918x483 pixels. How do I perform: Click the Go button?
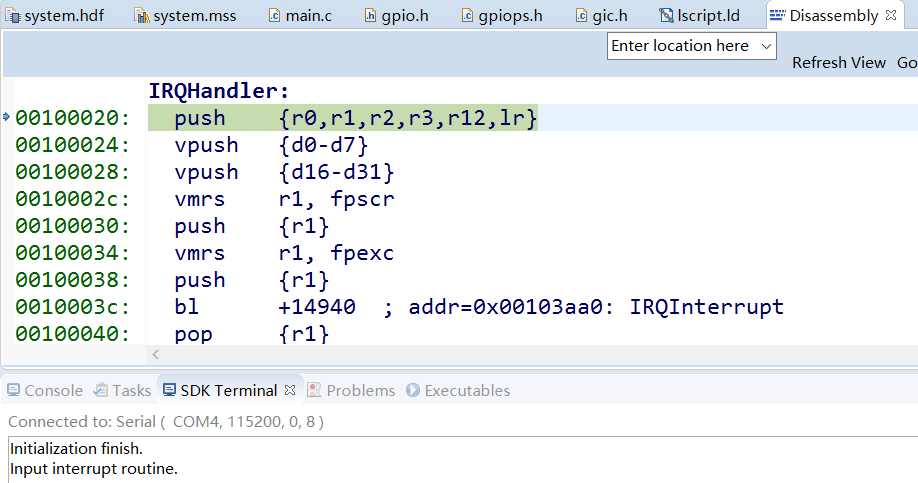(907, 63)
